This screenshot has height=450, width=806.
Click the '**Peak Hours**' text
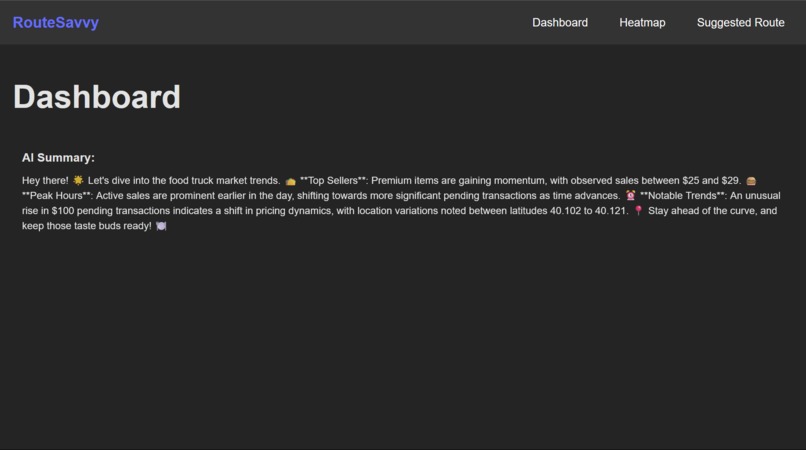[56, 195]
